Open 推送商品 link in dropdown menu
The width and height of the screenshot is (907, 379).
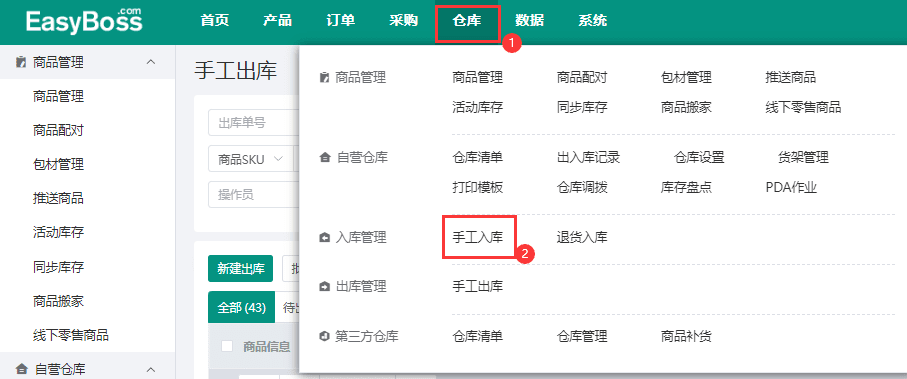[791, 77]
